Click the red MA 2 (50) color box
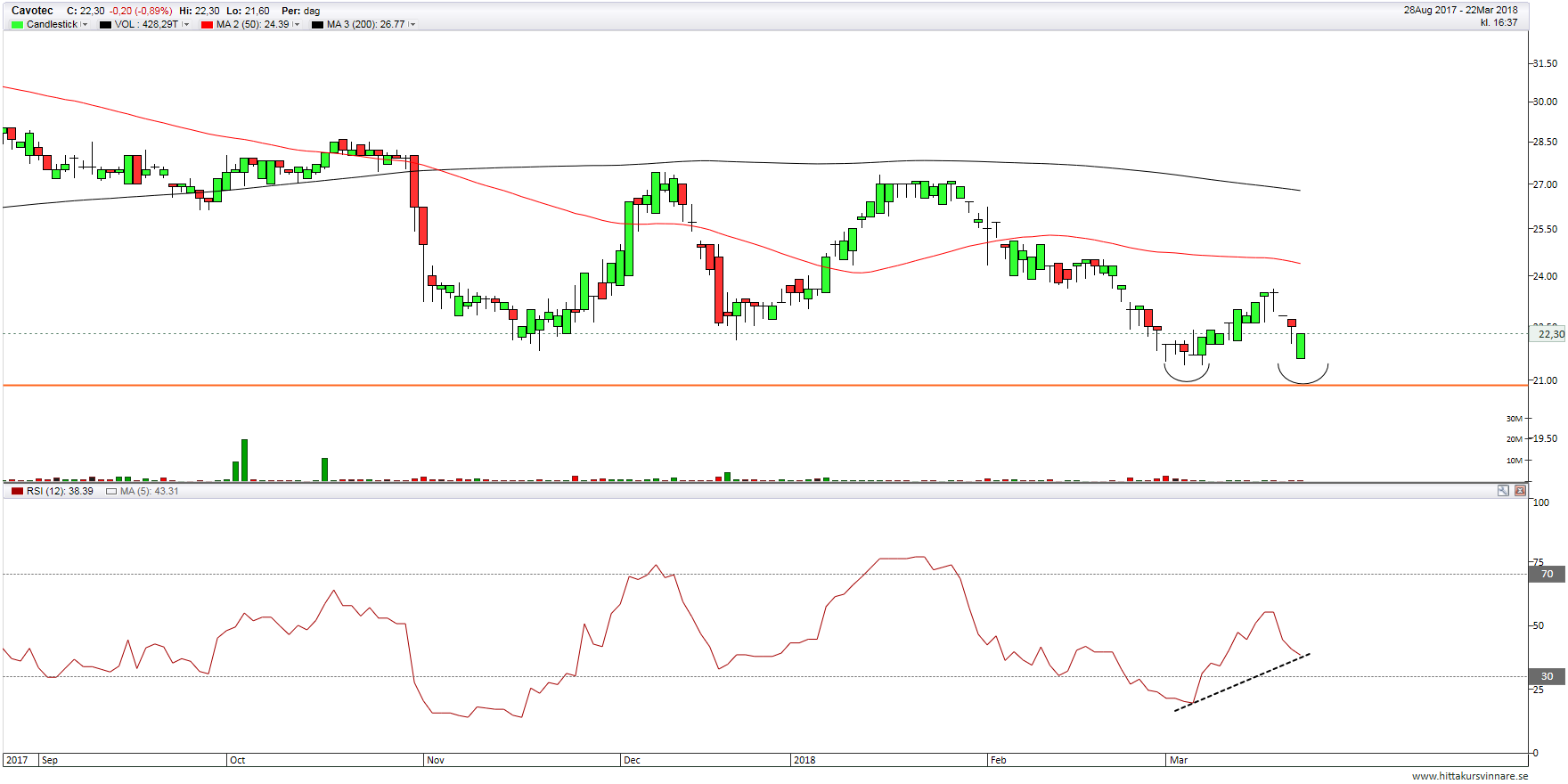Image resolution: width=1568 pixels, height=784 pixels. click(x=207, y=25)
